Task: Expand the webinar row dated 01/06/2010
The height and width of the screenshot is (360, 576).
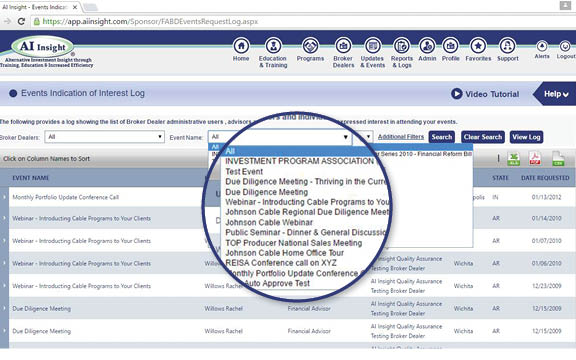Action: click(4, 263)
